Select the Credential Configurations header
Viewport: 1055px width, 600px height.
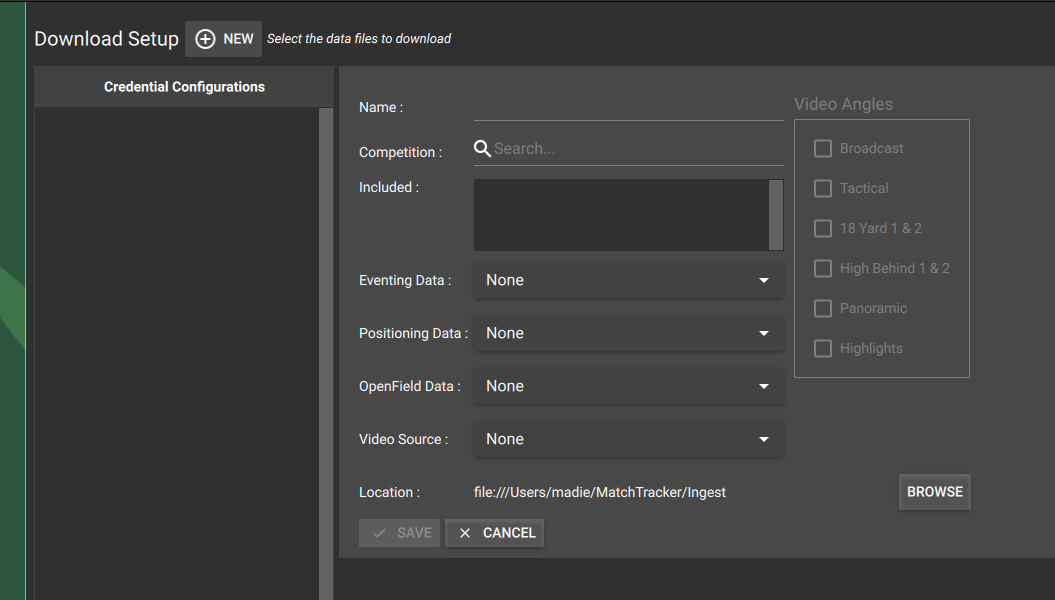(184, 87)
